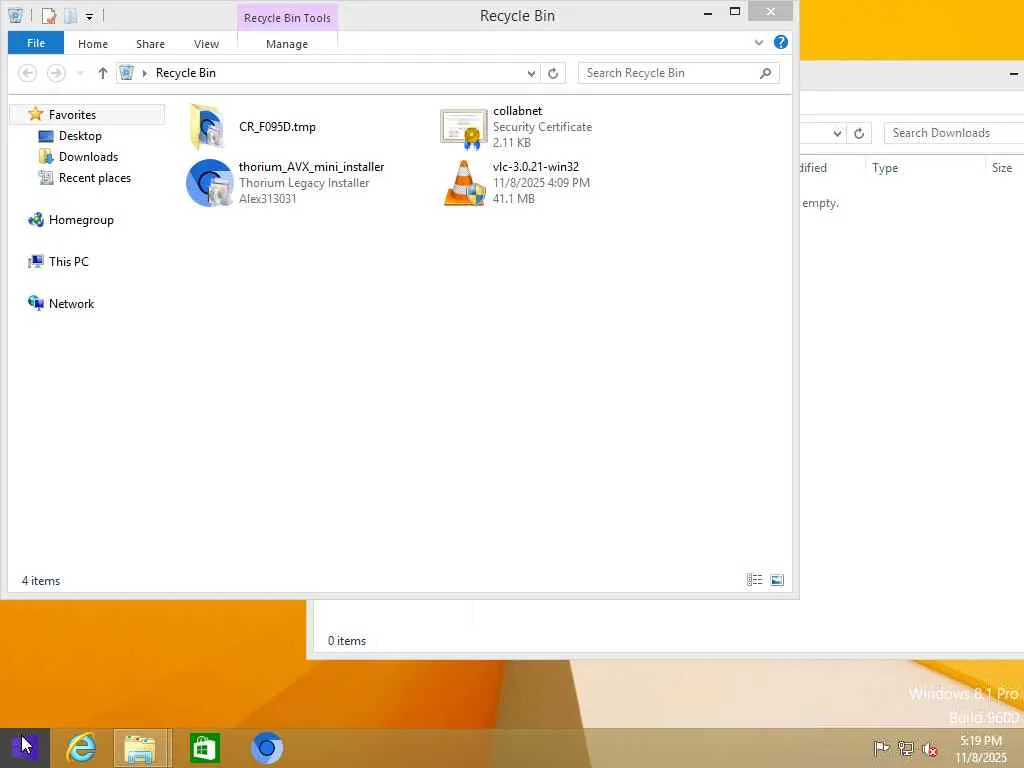
Task: Select the collabnet Security Certificate icon
Action: pos(464,128)
